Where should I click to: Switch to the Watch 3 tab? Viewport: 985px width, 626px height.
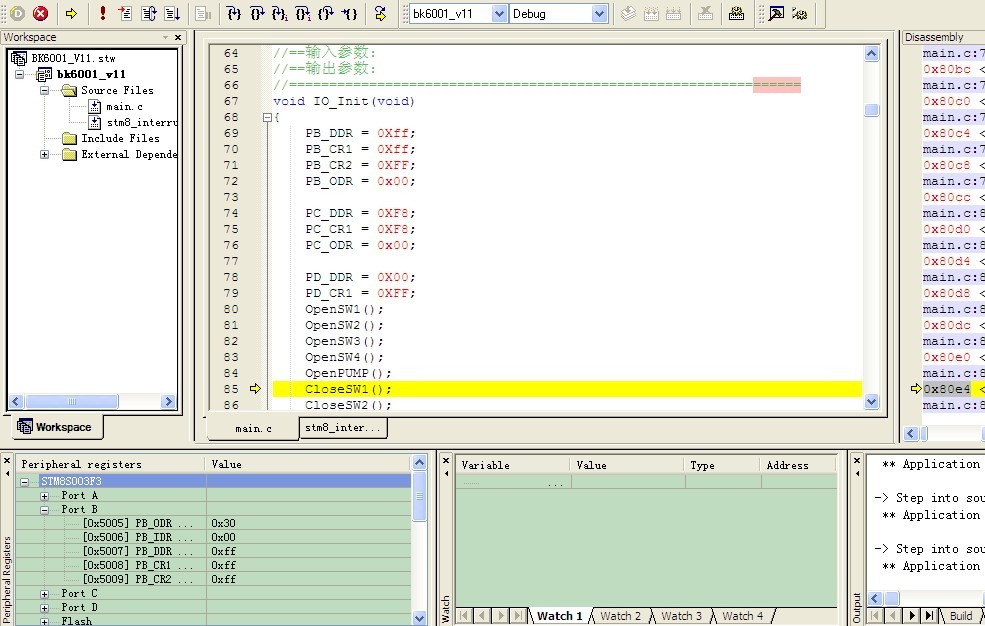(681, 616)
